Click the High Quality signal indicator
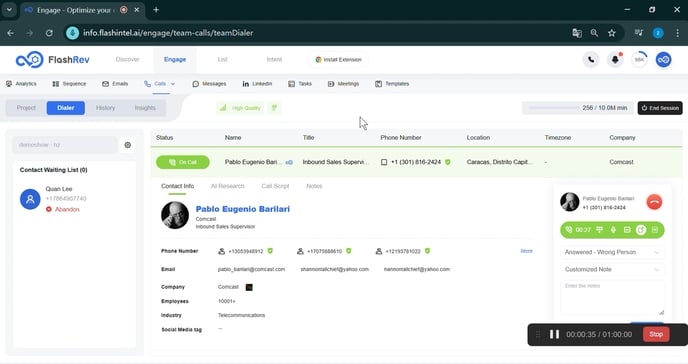The height and width of the screenshot is (364, 688). (x=240, y=108)
